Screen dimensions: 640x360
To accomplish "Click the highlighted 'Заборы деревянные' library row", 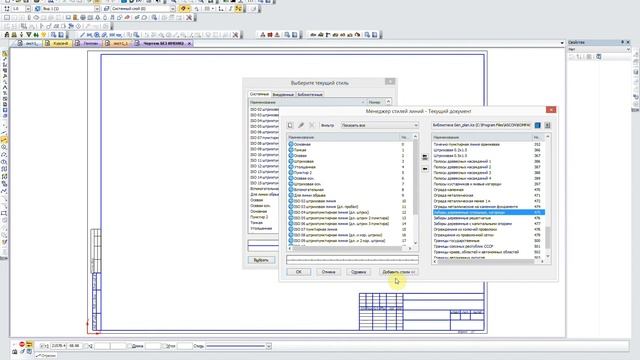I will pyautogui.click(x=489, y=212).
